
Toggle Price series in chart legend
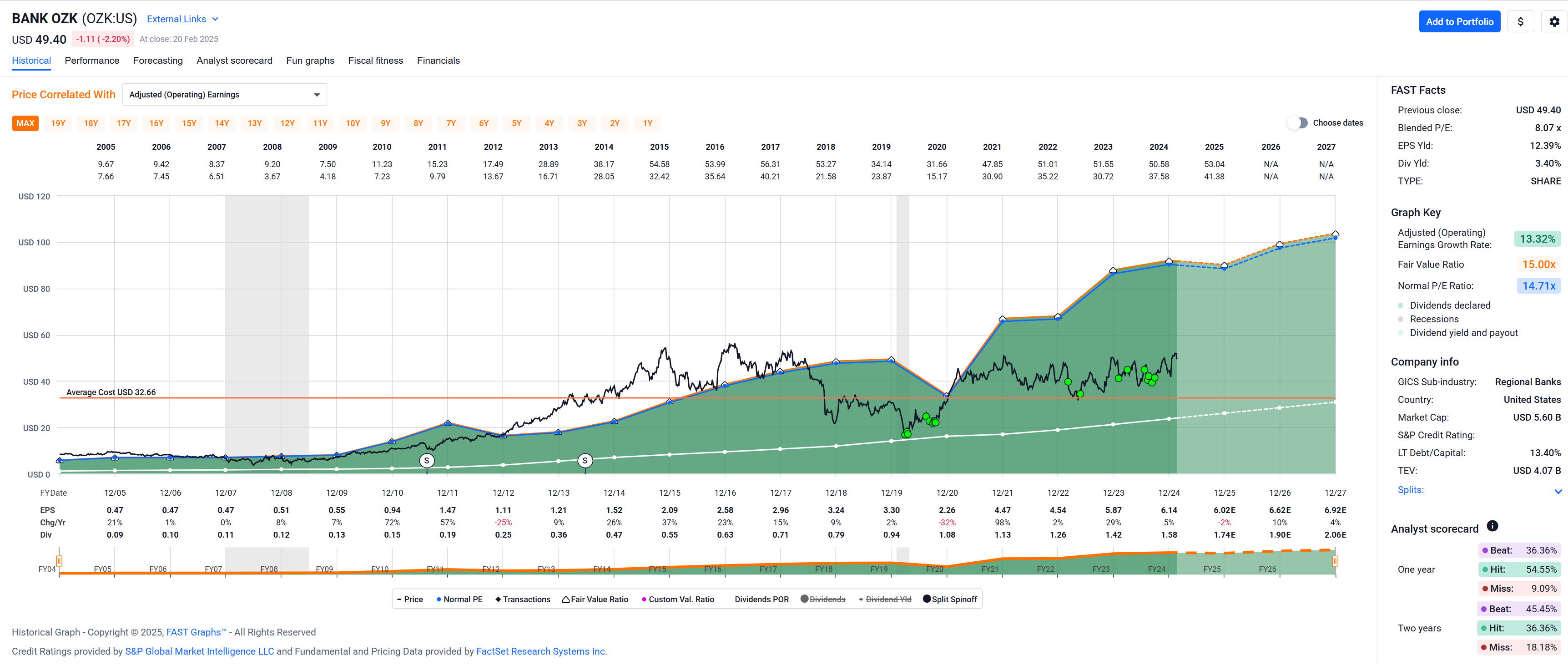click(410, 600)
